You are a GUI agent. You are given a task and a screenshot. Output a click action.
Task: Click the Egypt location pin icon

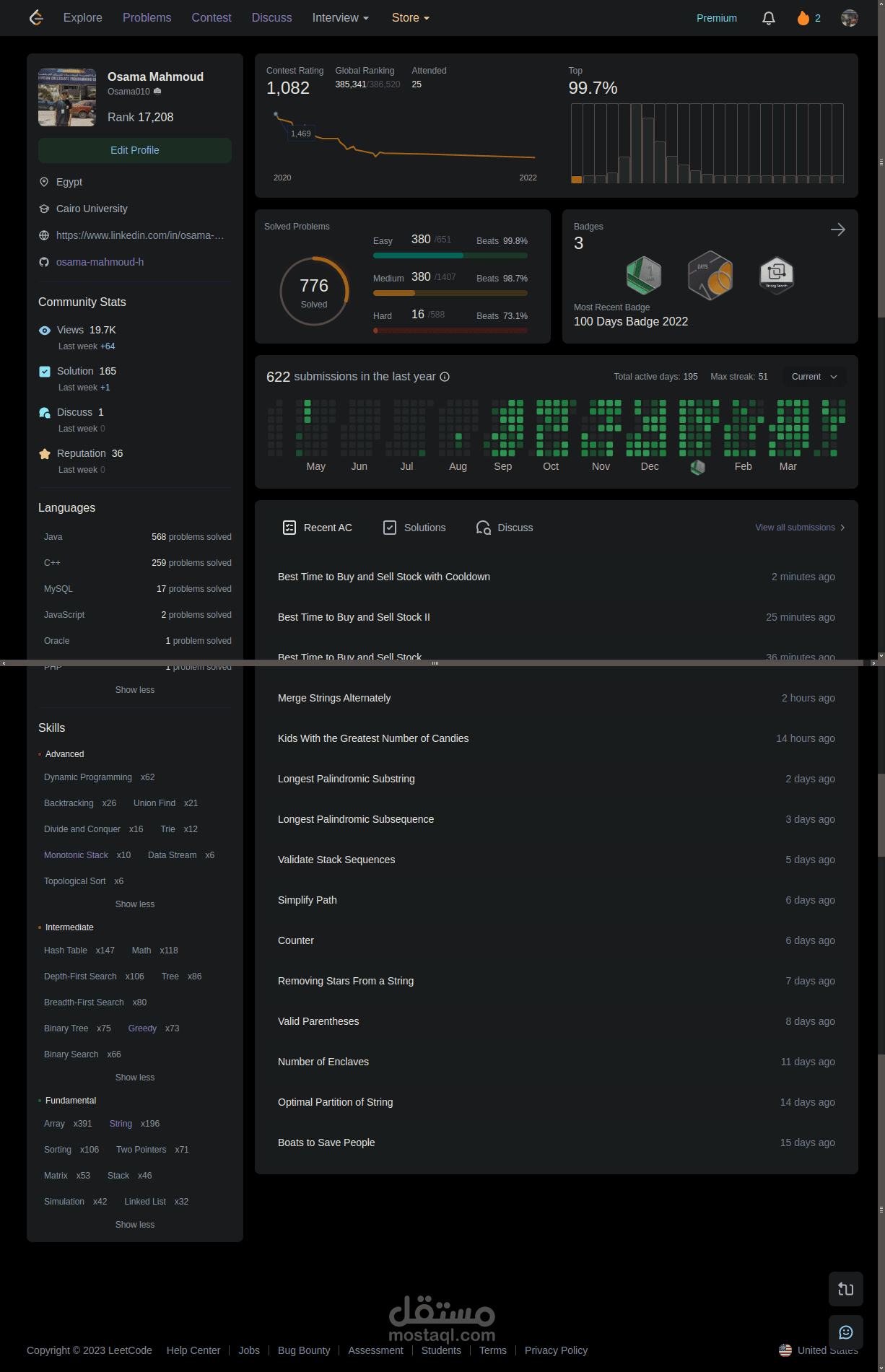(x=44, y=182)
